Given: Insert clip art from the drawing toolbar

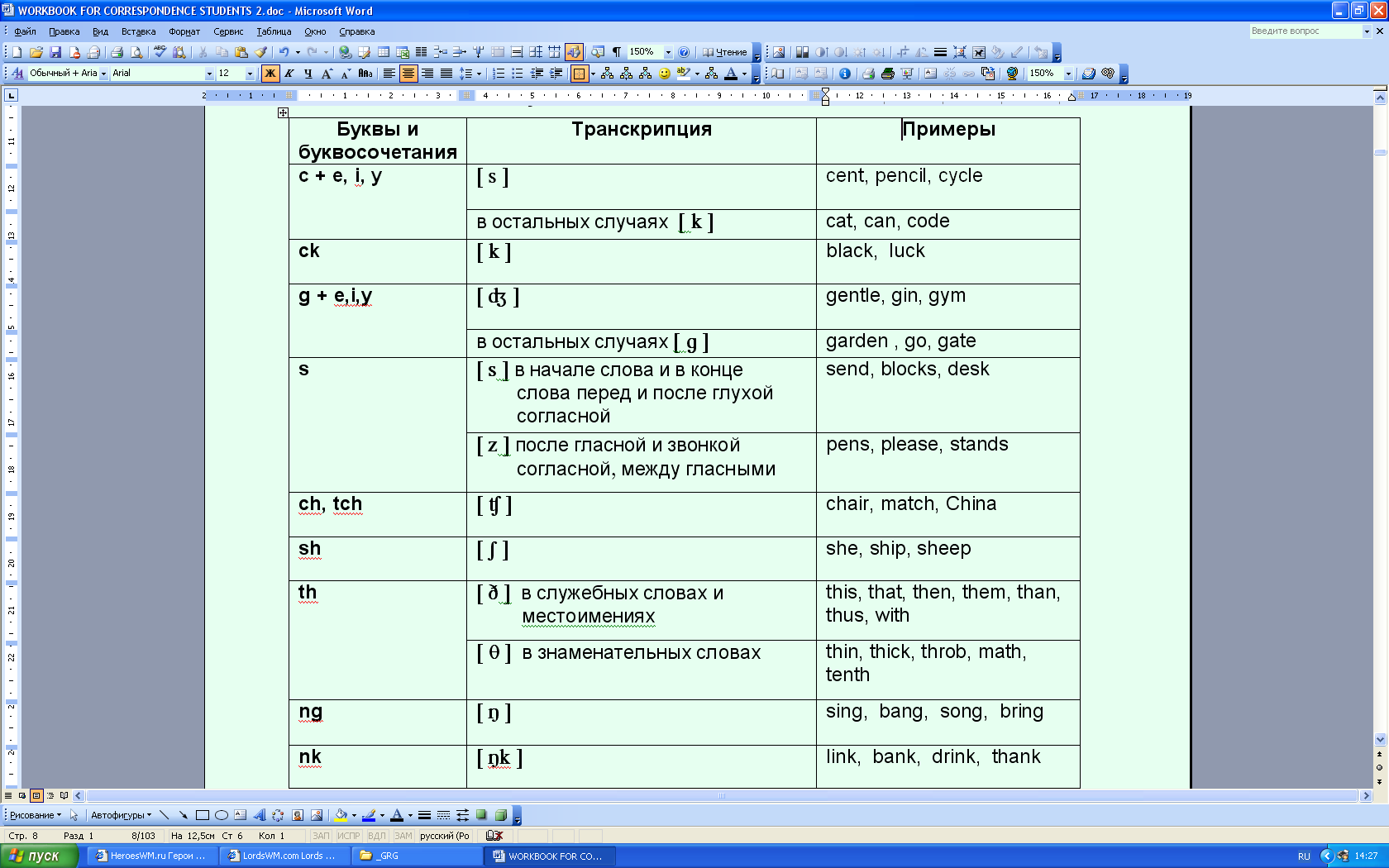Looking at the screenshot, I should point(297,815).
